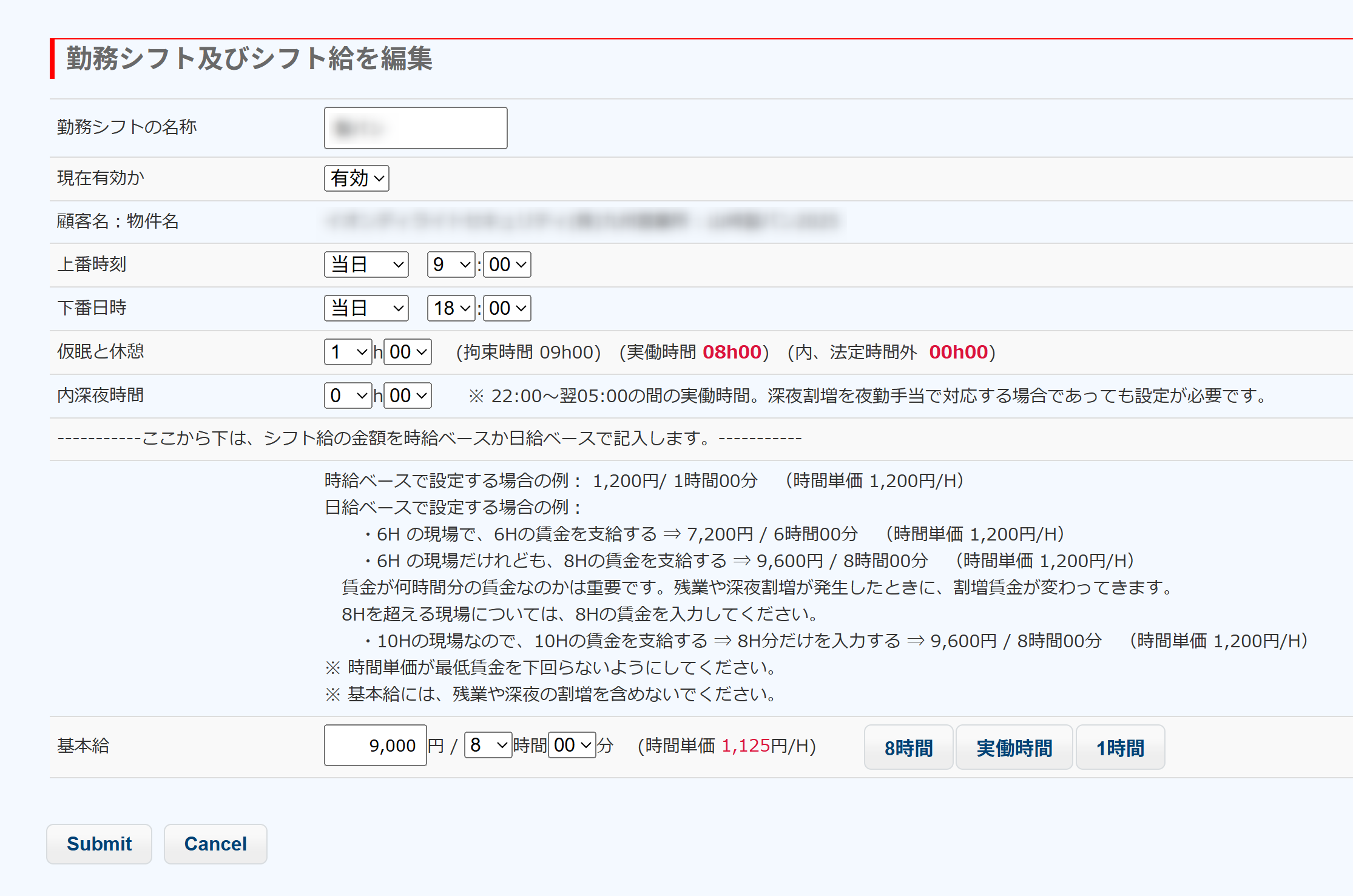Open the 仮眠と休憩 hours dropdown showing 1

348,352
